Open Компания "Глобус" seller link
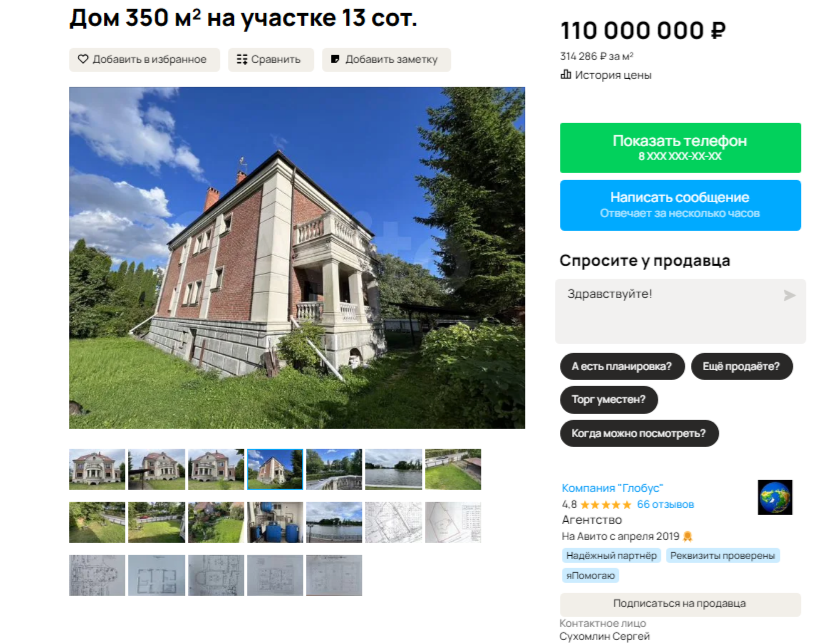820x644 pixels. [612, 488]
